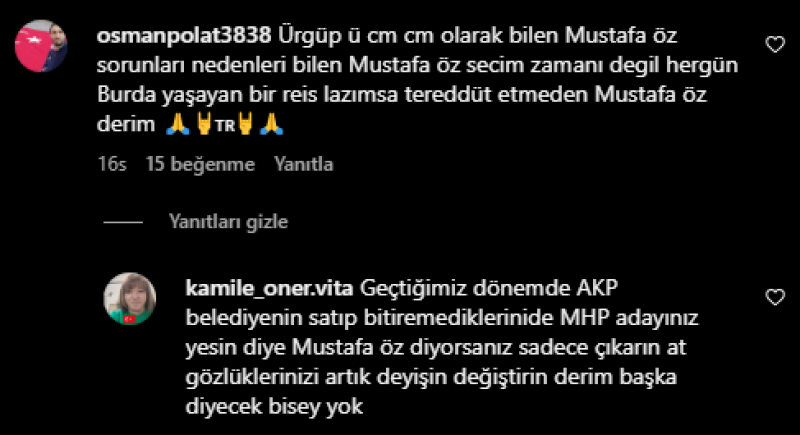Click the kamile_oner.vita username link
The height and width of the screenshot is (435, 800).
269,289
